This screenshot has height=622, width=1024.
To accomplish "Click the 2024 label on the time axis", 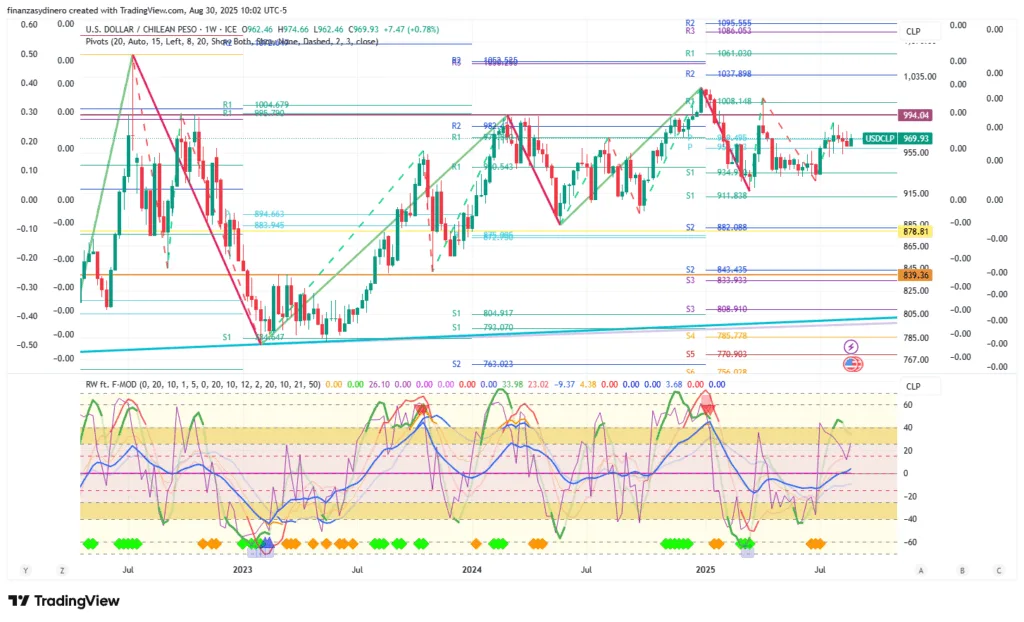I will (x=472, y=570).
